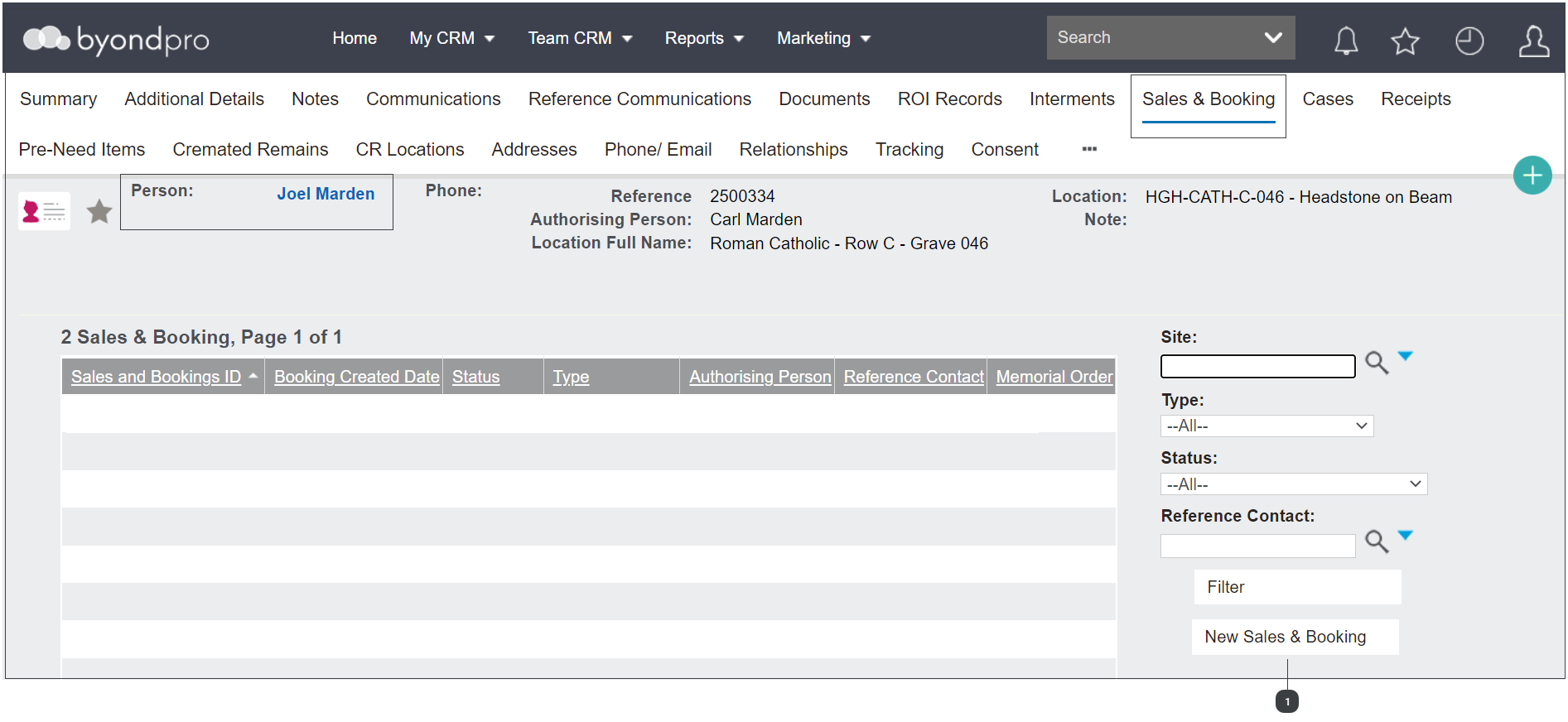This screenshot has height=722, width=1568.
Task: Open the user profile icon
Action: coord(1533,41)
